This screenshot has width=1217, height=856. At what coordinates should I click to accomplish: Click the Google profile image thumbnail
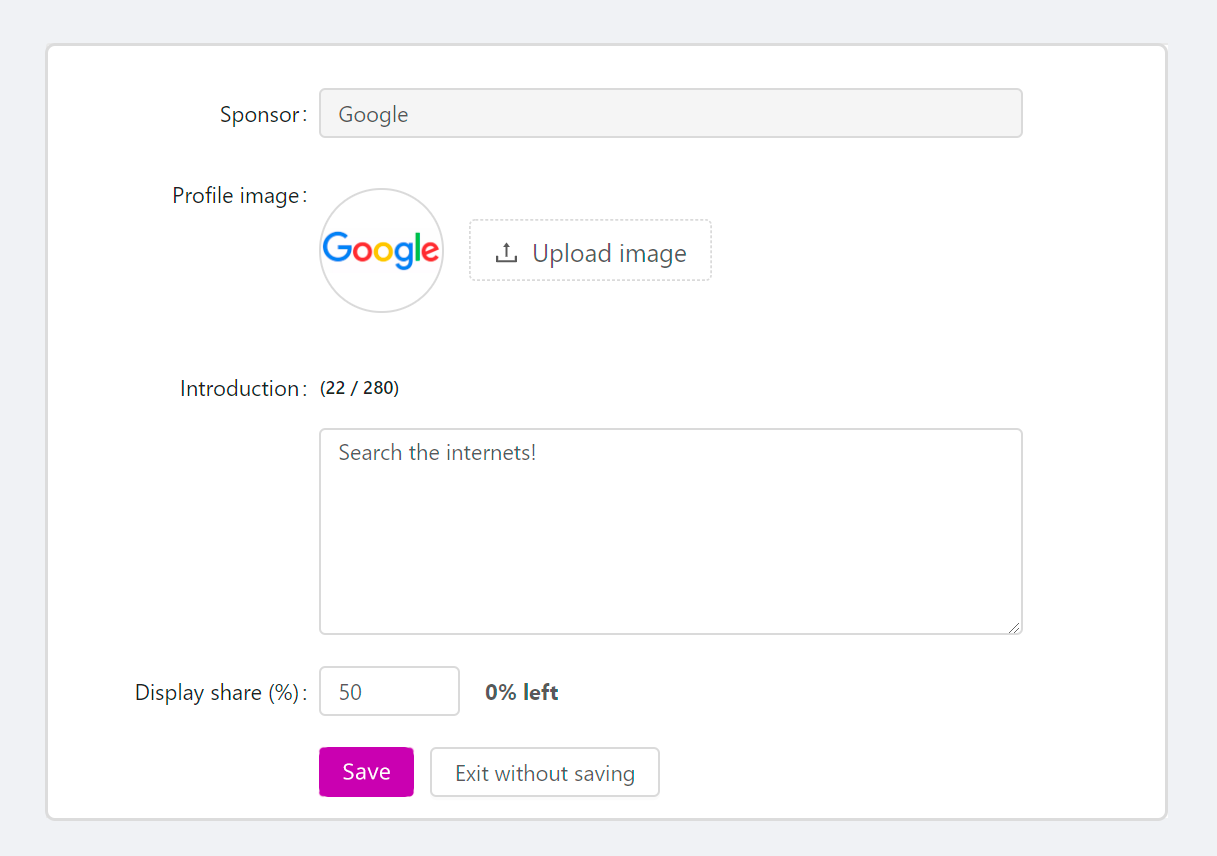coord(381,250)
